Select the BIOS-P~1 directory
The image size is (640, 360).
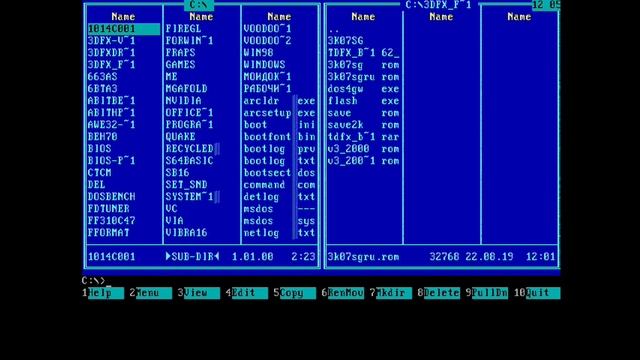click(x=111, y=161)
